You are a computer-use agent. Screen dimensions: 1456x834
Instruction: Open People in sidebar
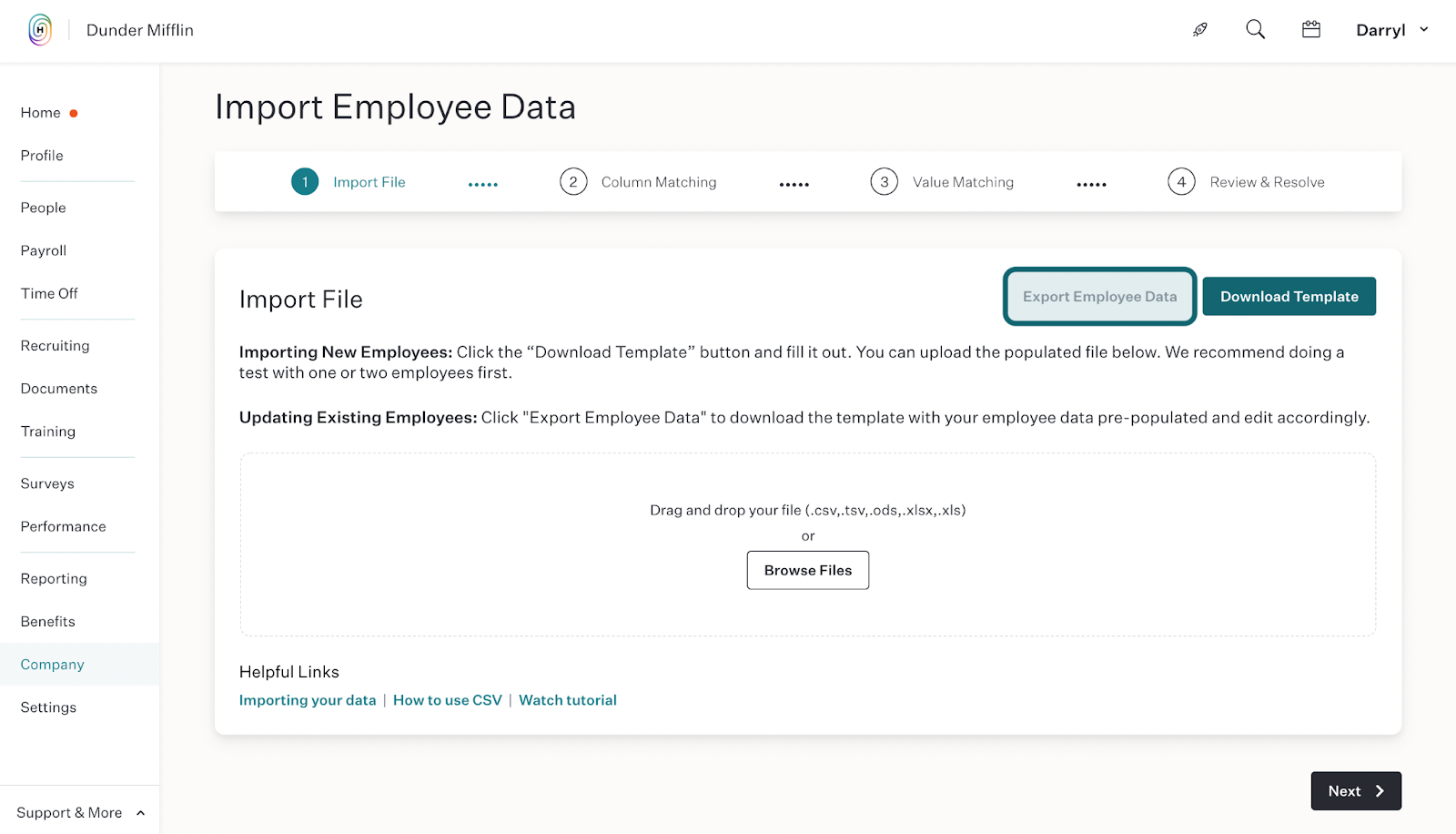coord(44,208)
